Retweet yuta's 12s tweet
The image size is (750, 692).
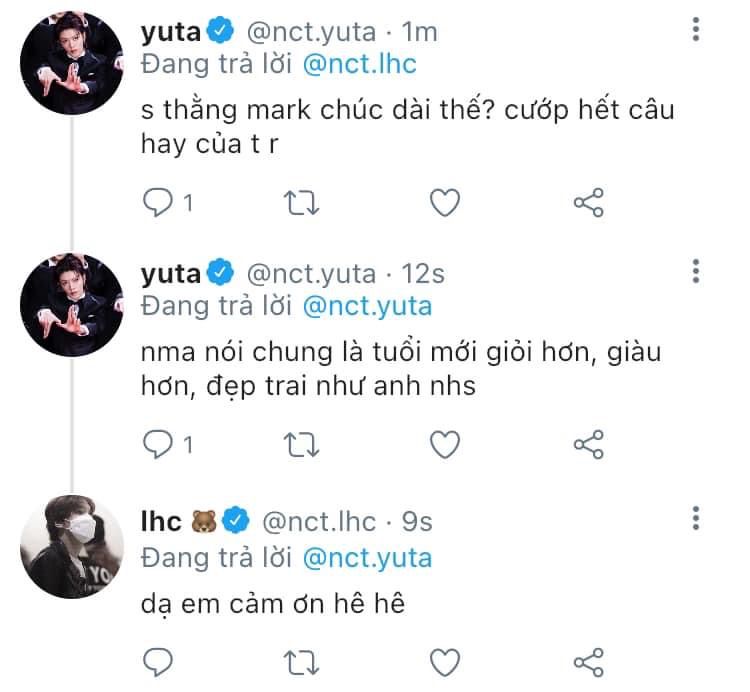[301, 445]
